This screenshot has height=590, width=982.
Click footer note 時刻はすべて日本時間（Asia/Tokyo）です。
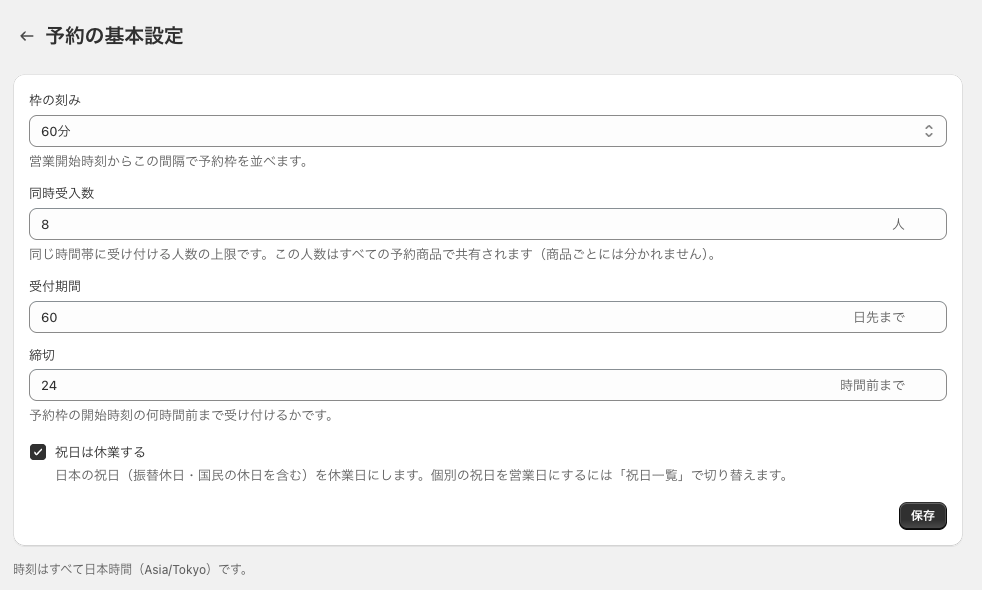pyautogui.click(x=132, y=569)
